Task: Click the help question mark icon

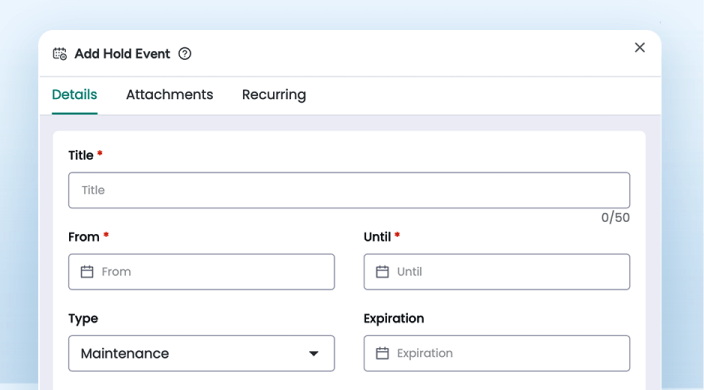Action: [x=185, y=54]
